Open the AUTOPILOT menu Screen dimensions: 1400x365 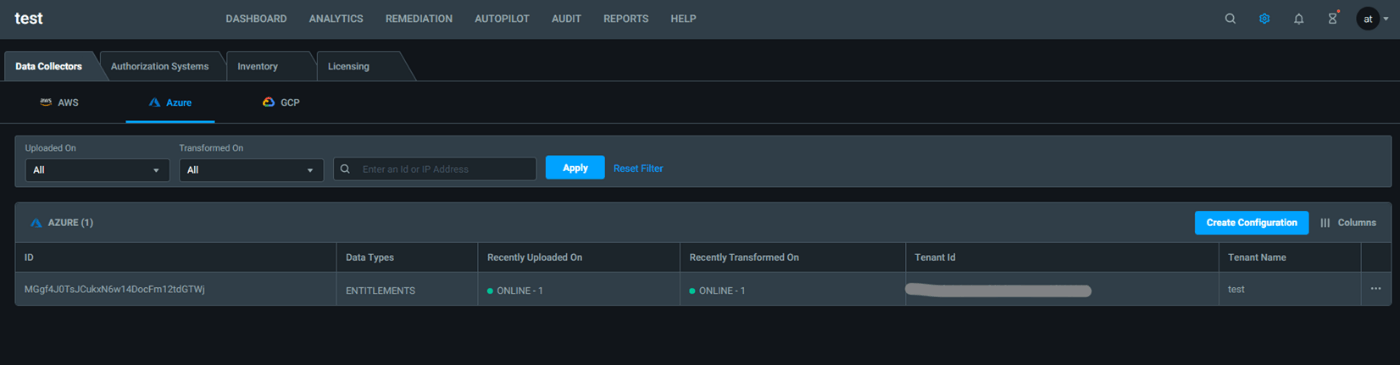click(502, 19)
